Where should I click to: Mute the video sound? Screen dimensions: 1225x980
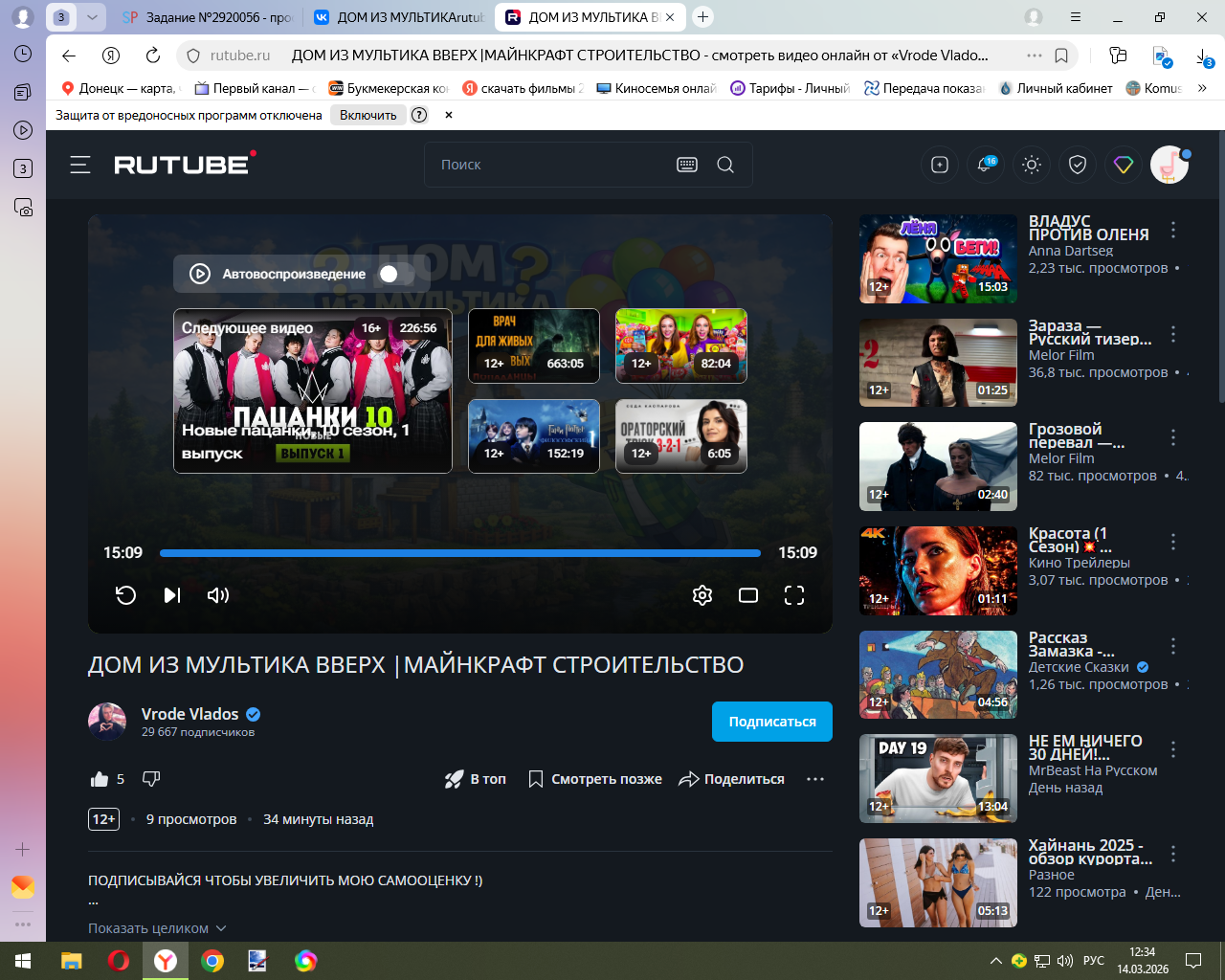218,595
